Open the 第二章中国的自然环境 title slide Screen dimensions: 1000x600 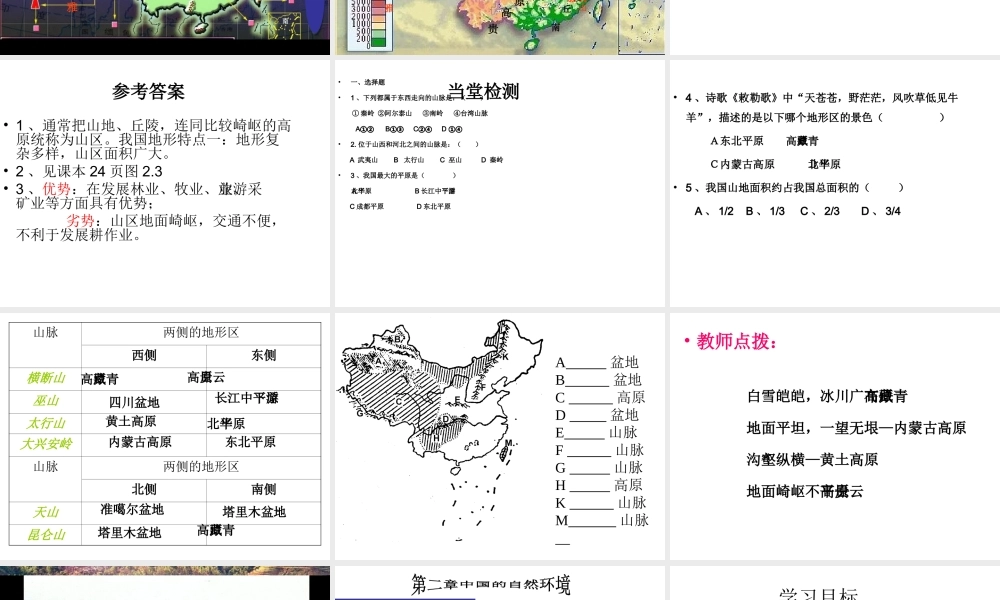click(499, 583)
